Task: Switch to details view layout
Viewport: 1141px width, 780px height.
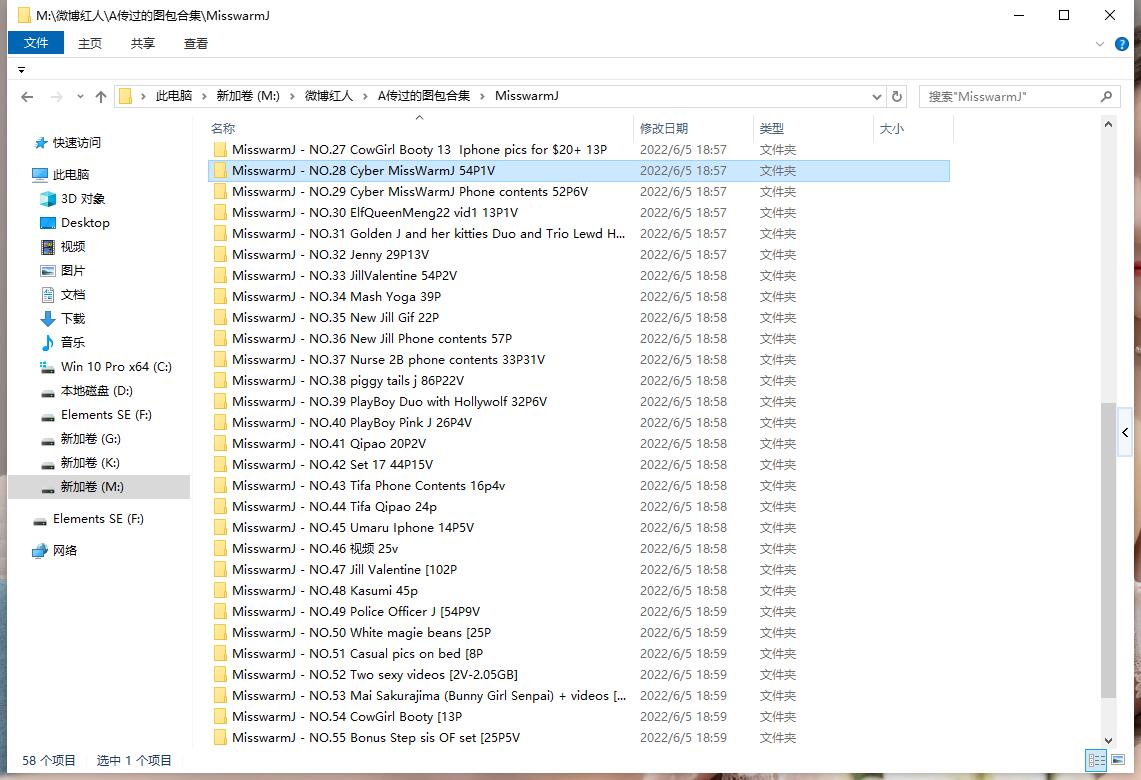Action: (1095, 761)
